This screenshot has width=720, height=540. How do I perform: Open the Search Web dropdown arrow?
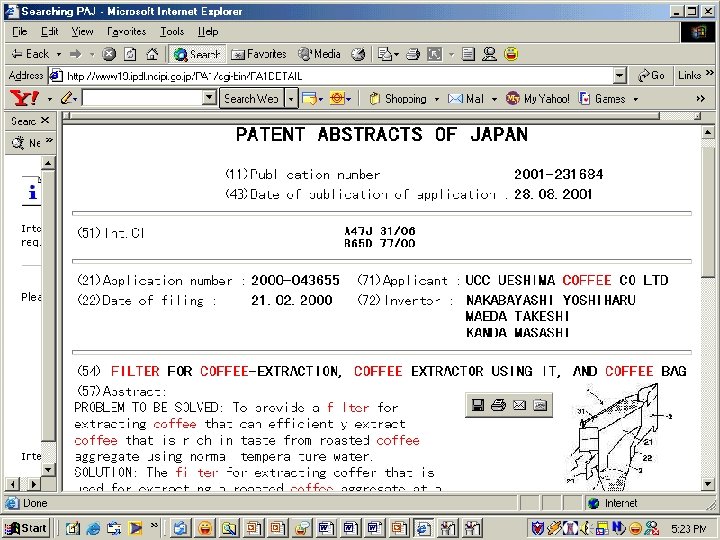point(291,99)
